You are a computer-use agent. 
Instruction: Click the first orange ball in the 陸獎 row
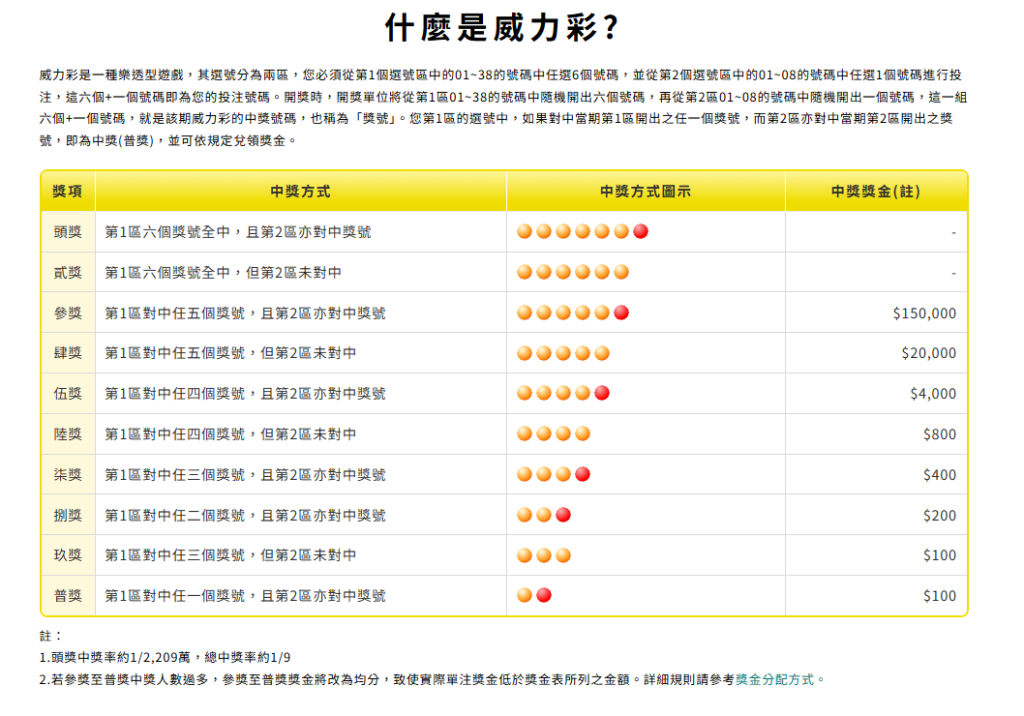pos(524,434)
